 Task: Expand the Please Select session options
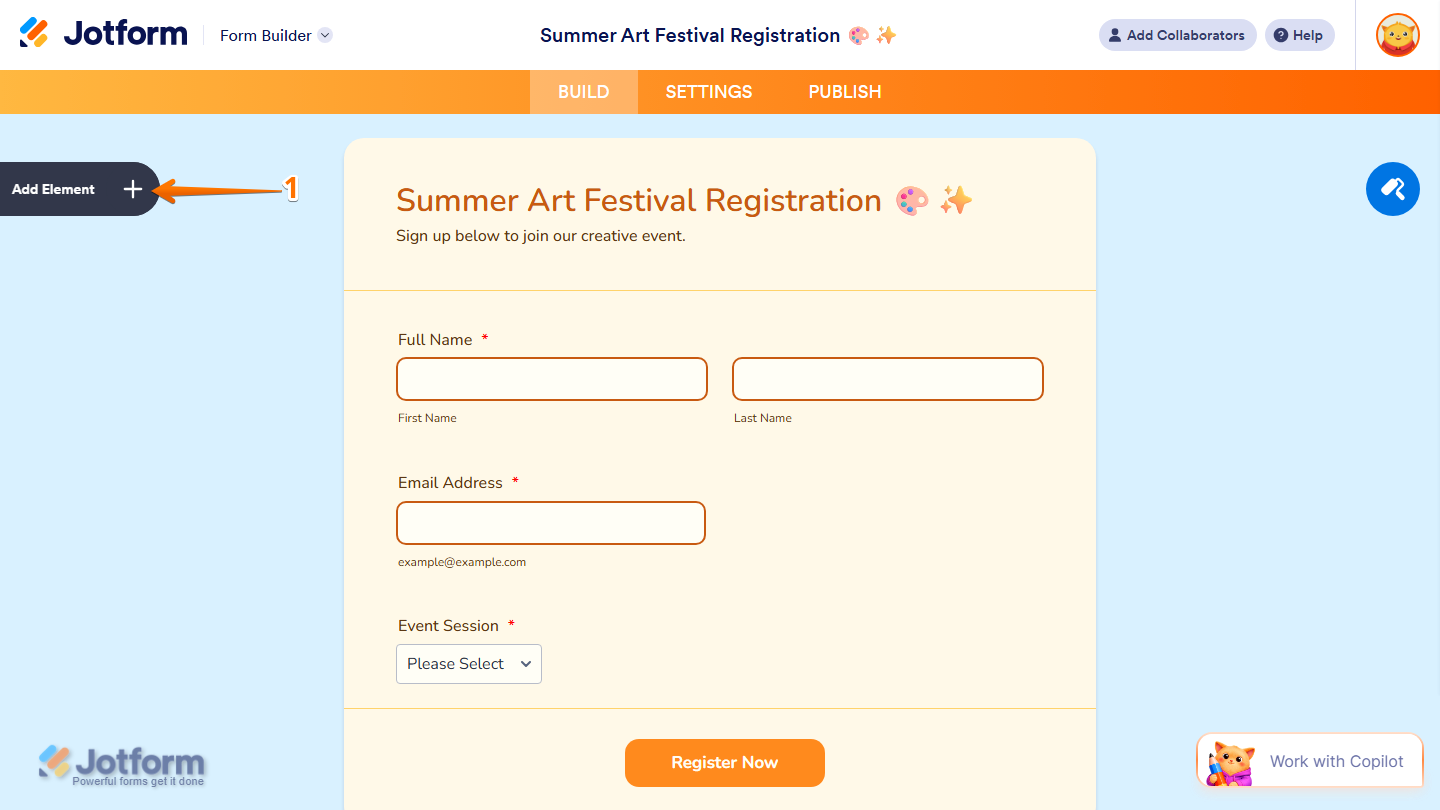[526, 663]
